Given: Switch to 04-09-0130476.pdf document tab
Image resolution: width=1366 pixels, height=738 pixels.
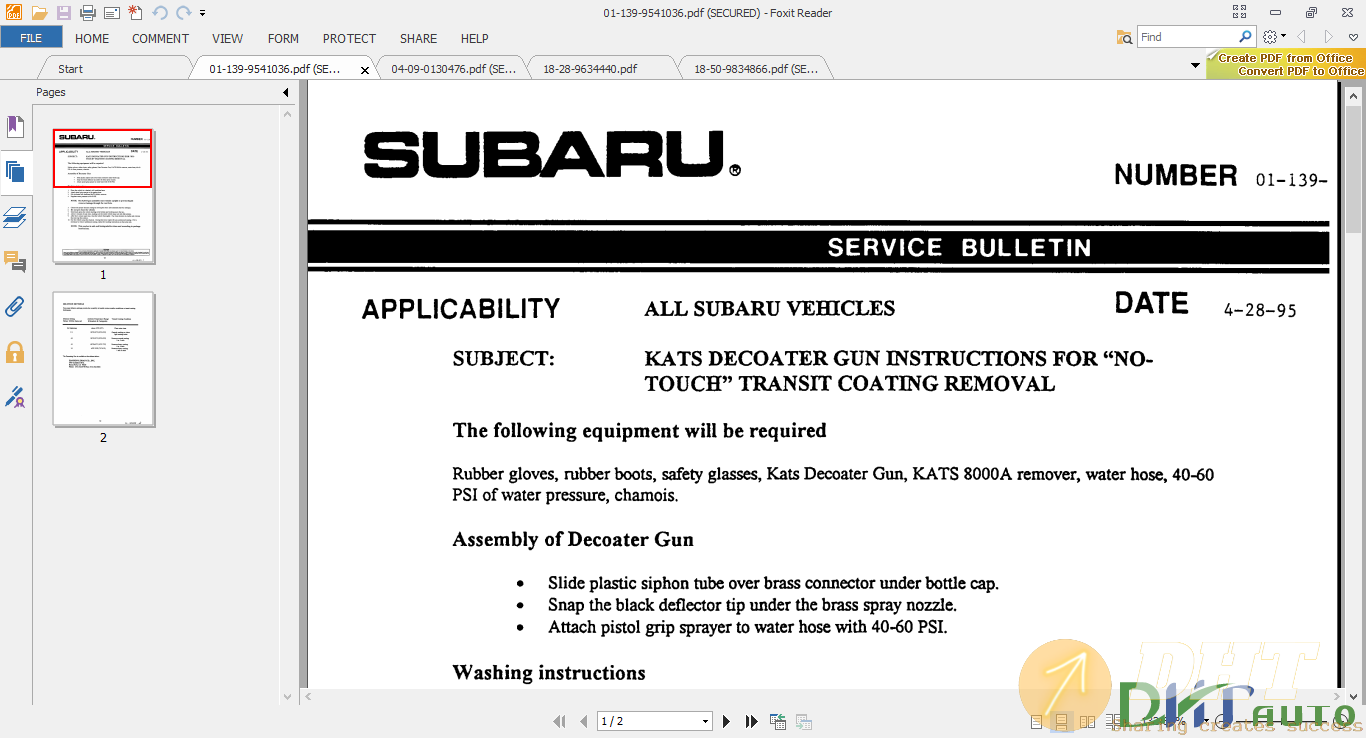Looking at the screenshot, I should point(453,69).
